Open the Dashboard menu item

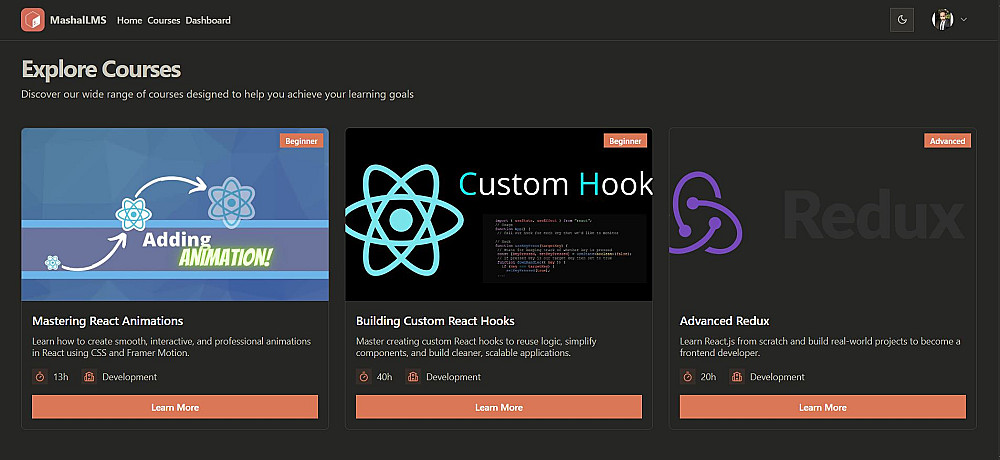[x=208, y=20]
